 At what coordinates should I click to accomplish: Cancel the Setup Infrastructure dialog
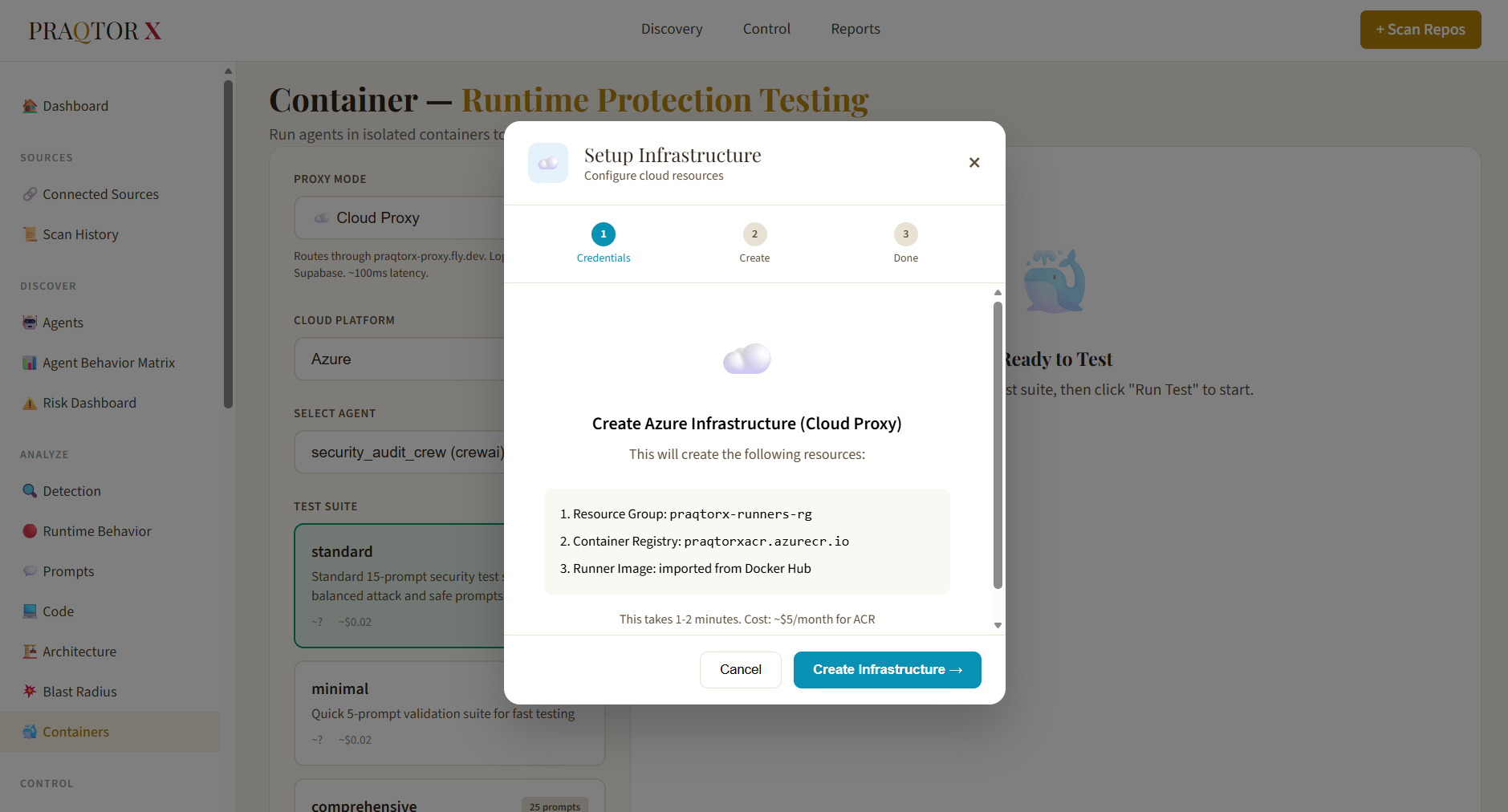click(740, 669)
